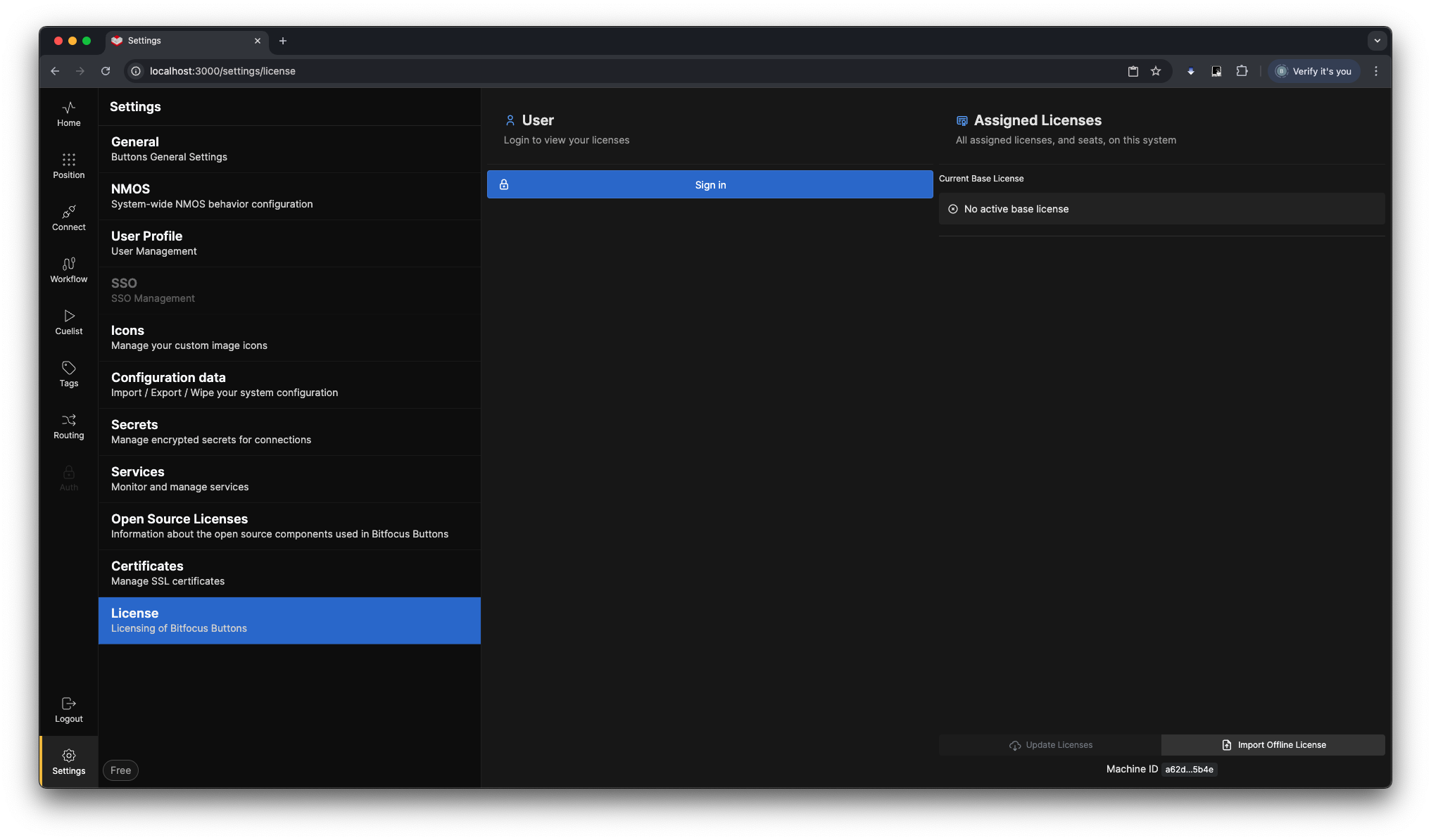Open NMOS settings section
Screen dimensions: 1431x840
coord(289,196)
